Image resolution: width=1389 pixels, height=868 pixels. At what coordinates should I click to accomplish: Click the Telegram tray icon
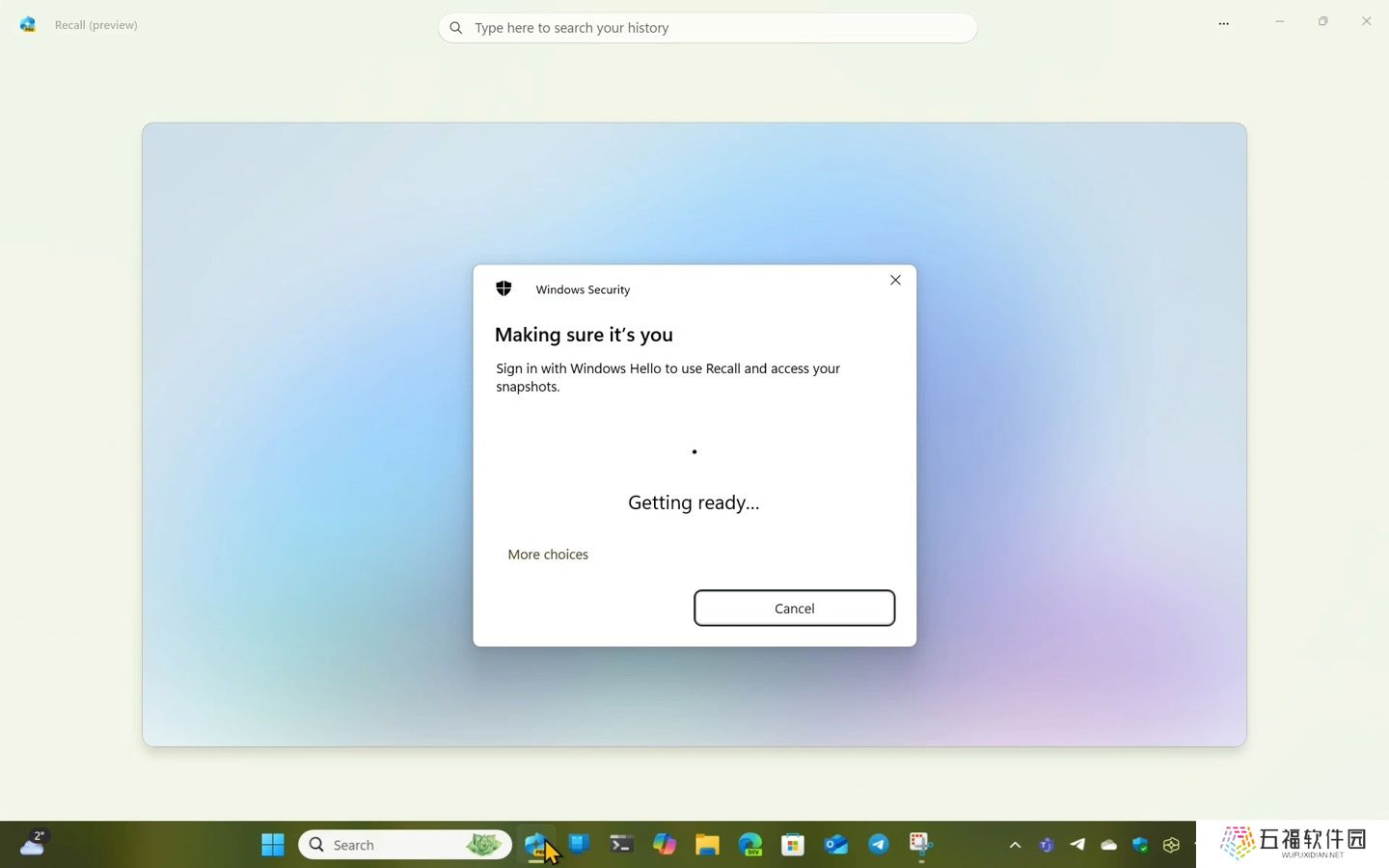[x=1077, y=845]
